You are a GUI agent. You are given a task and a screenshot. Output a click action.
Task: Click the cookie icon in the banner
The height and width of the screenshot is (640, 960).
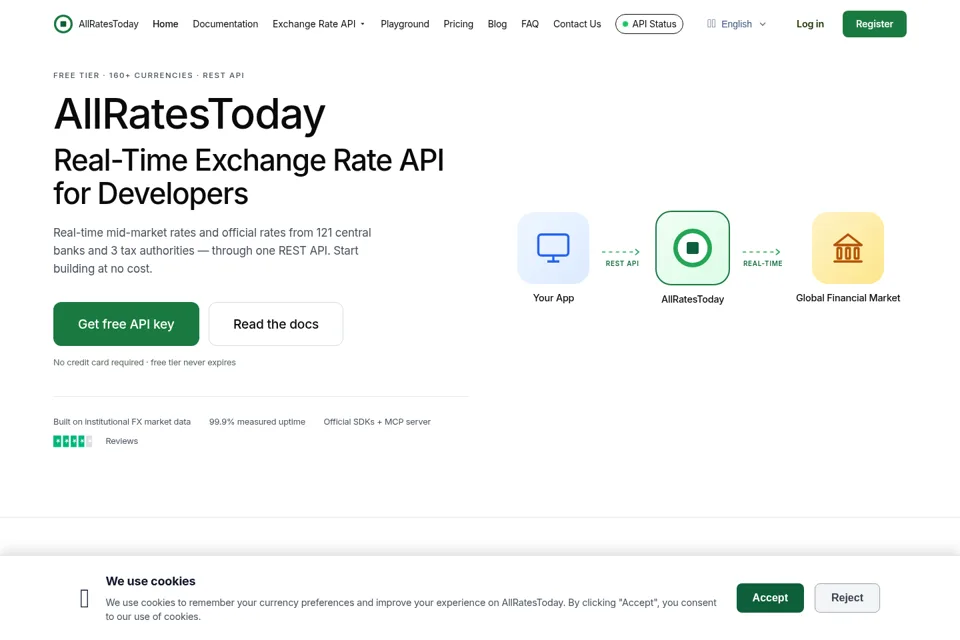[84, 598]
